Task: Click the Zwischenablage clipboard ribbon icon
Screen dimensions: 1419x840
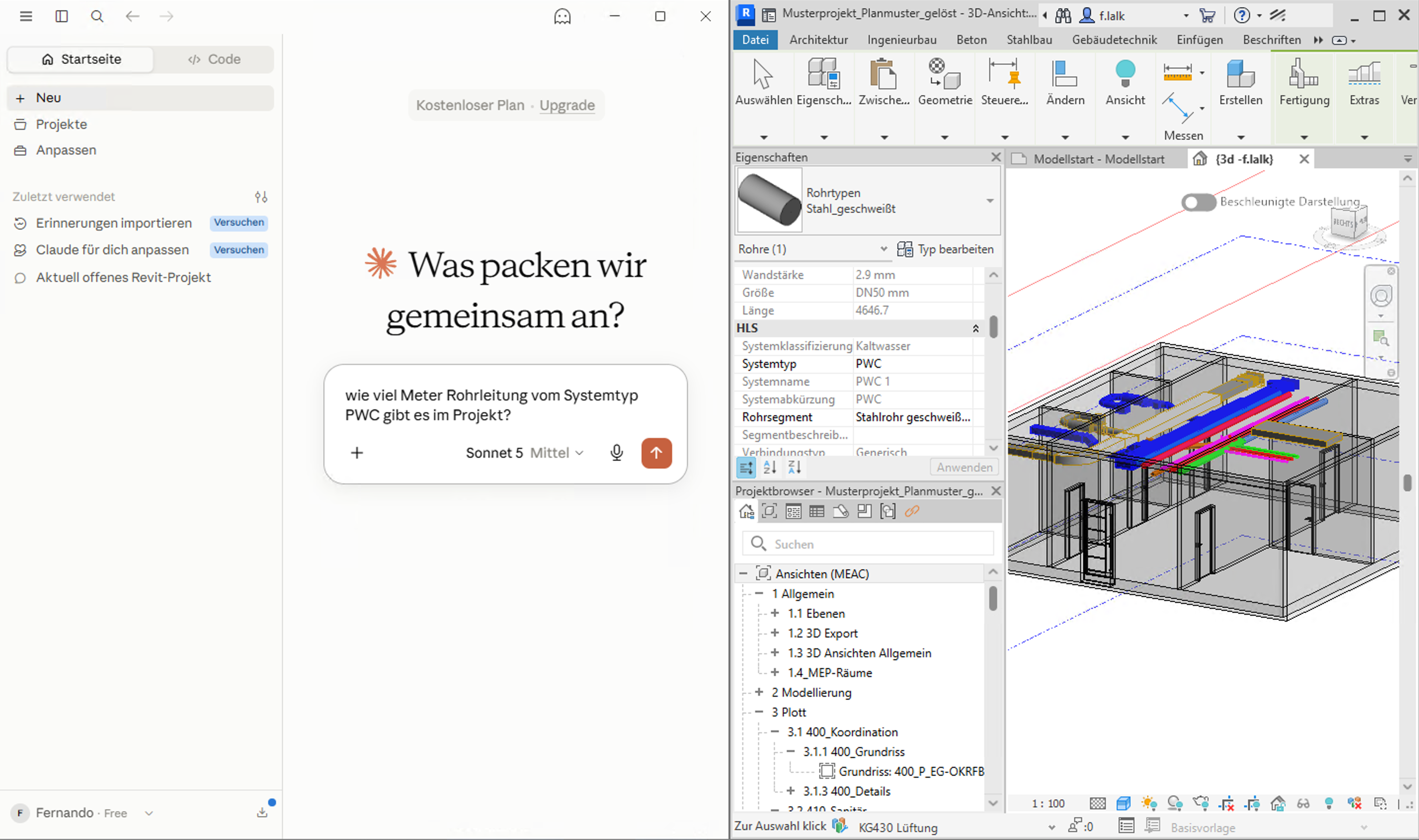Action: [884, 74]
